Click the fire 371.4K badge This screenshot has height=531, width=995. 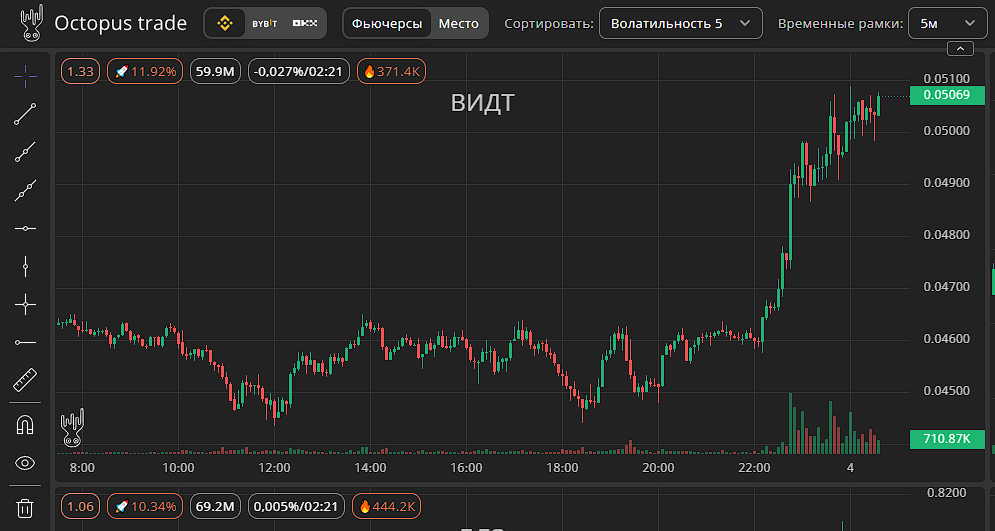tap(392, 72)
